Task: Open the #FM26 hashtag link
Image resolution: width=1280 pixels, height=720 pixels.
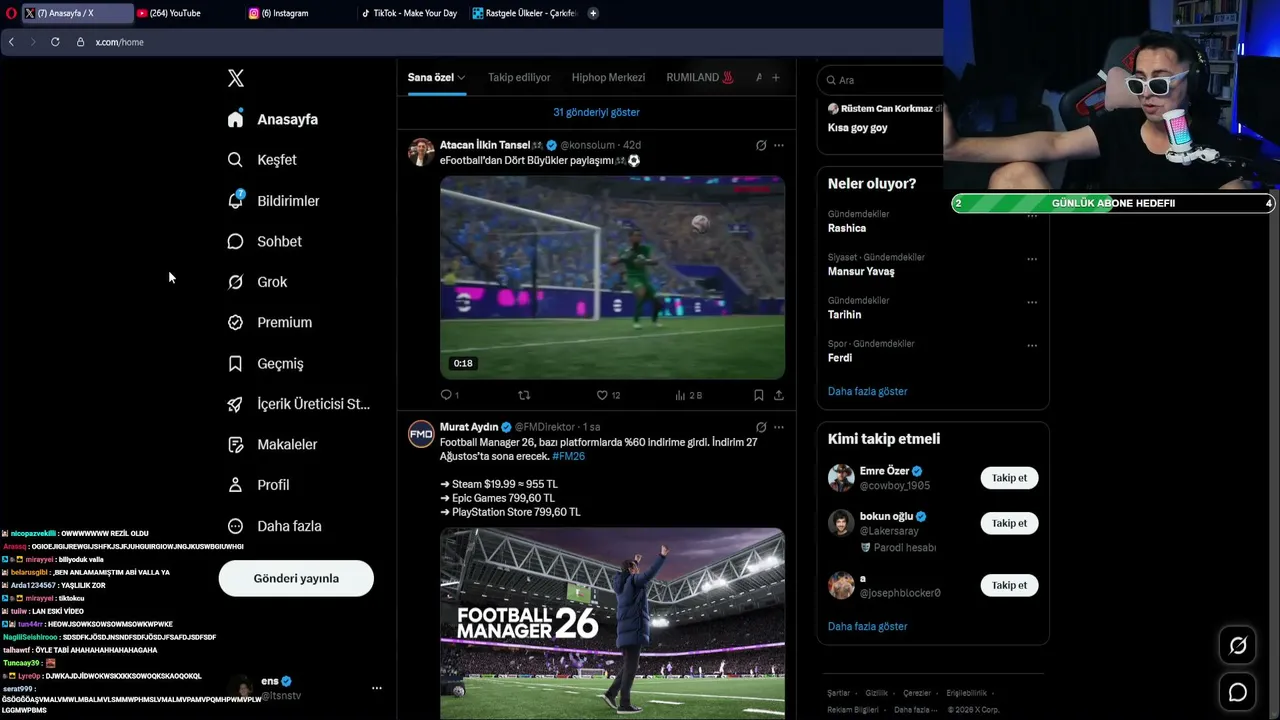Action: [x=568, y=456]
